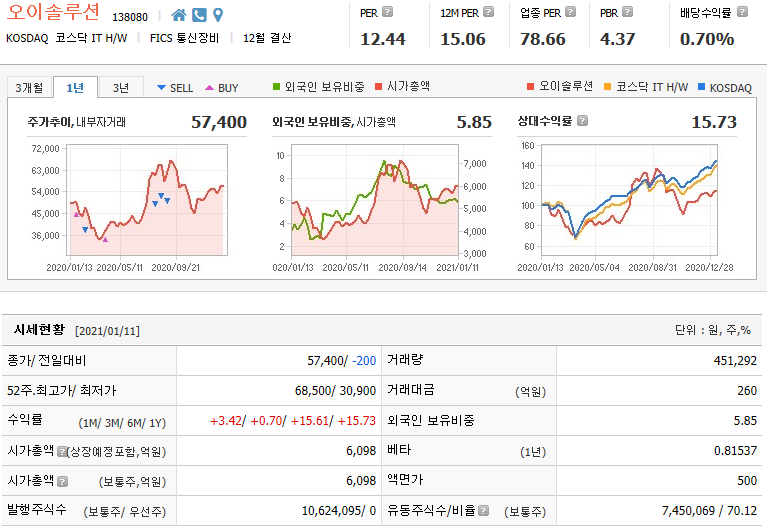Click the 52-week value 68,500/ 30,900

pyautogui.click(x=335, y=391)
